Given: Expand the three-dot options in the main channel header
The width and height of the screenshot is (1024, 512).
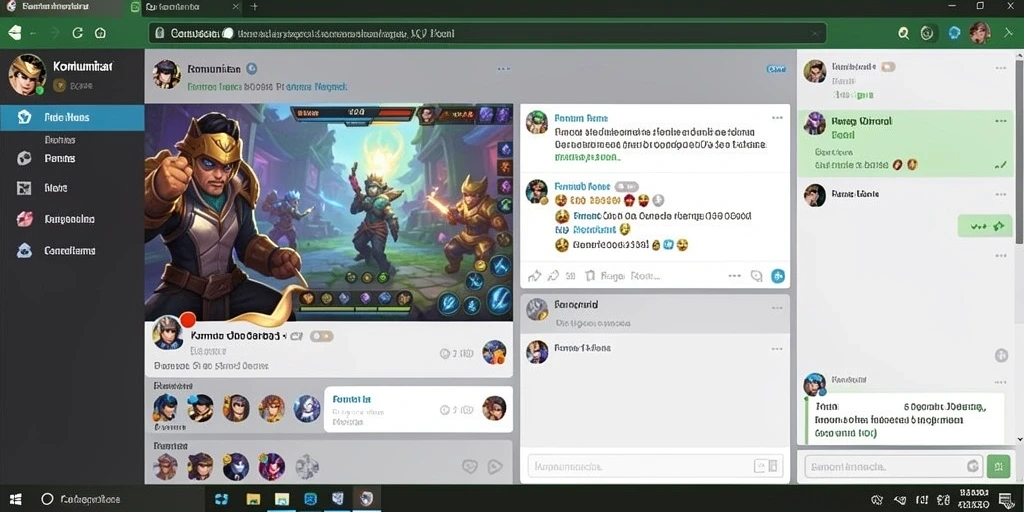Looking at the screenshot, I should (503, 69).
